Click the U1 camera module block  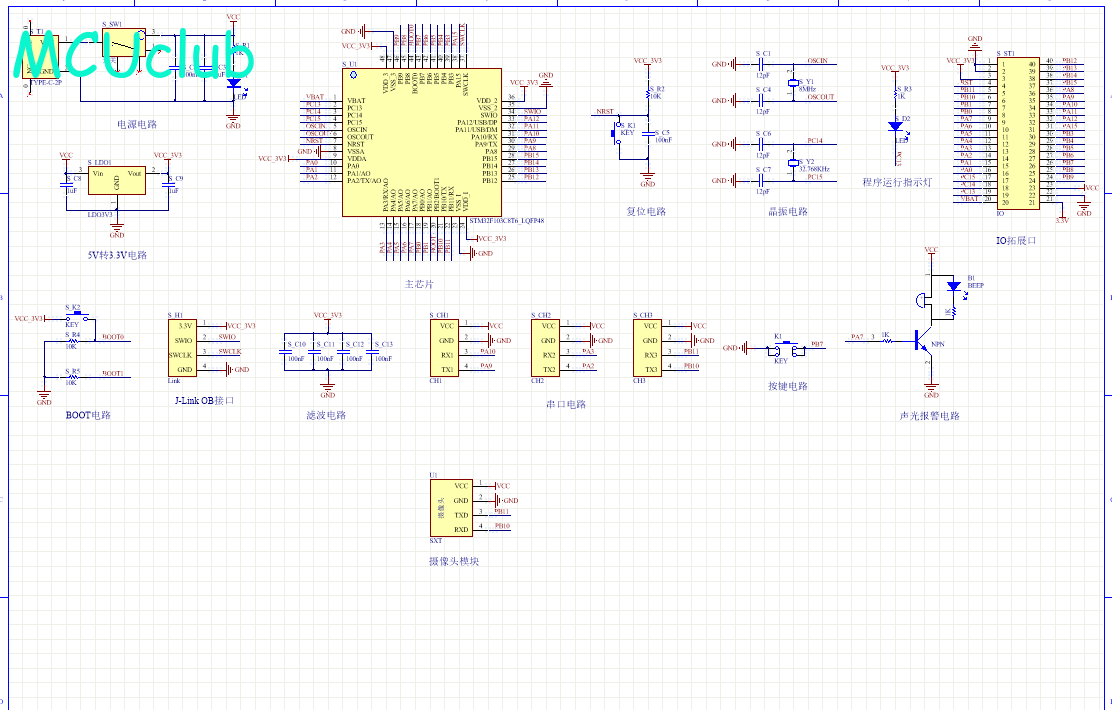tap(451, 508)
